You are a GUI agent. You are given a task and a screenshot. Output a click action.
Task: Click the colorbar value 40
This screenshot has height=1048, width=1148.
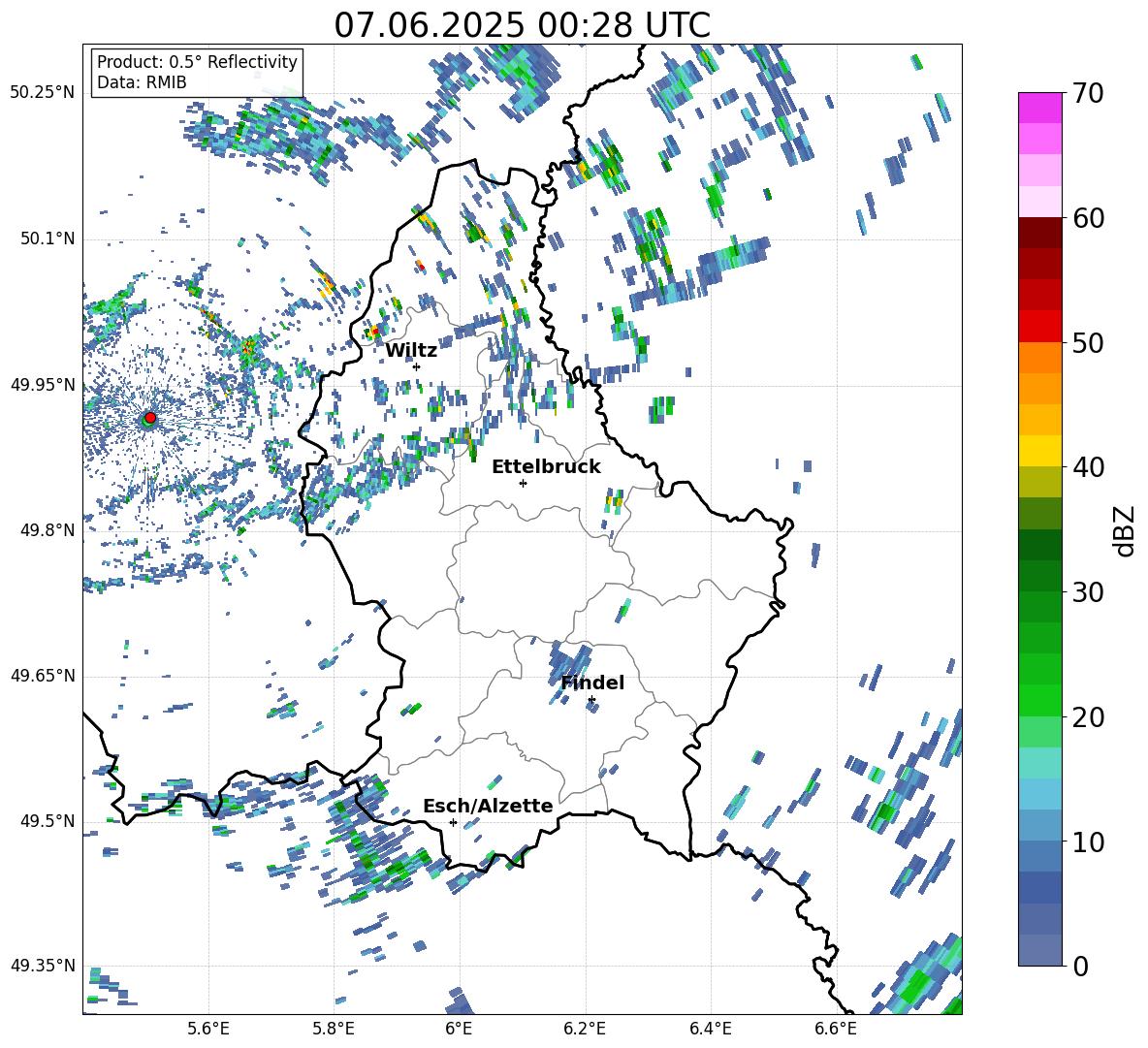point(1088,467)
